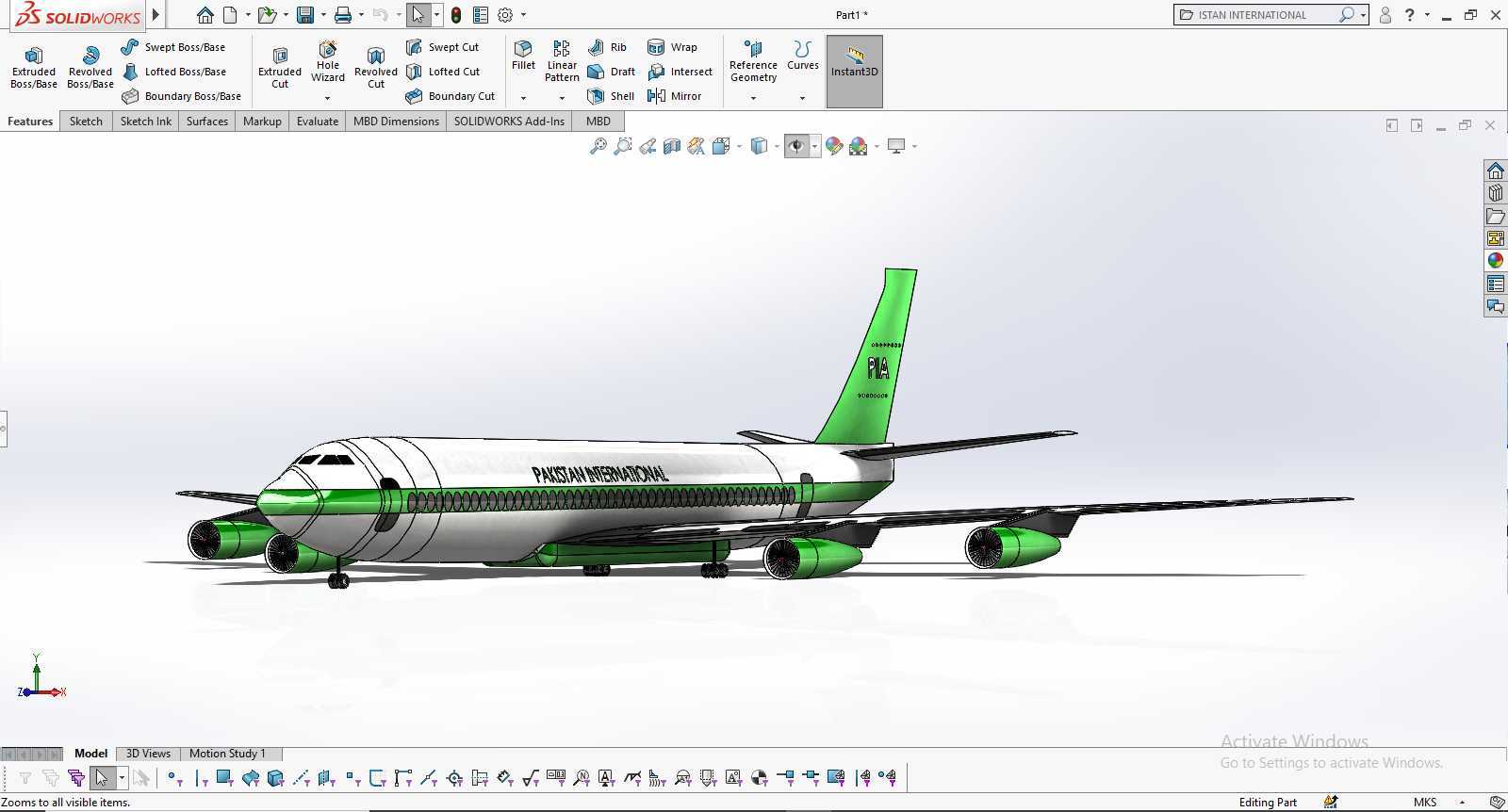Viewport: 1508px width, 812px height.
Task: Open Design Library in right task pane
Action: pyautogui.click(x=1495, y=193)
